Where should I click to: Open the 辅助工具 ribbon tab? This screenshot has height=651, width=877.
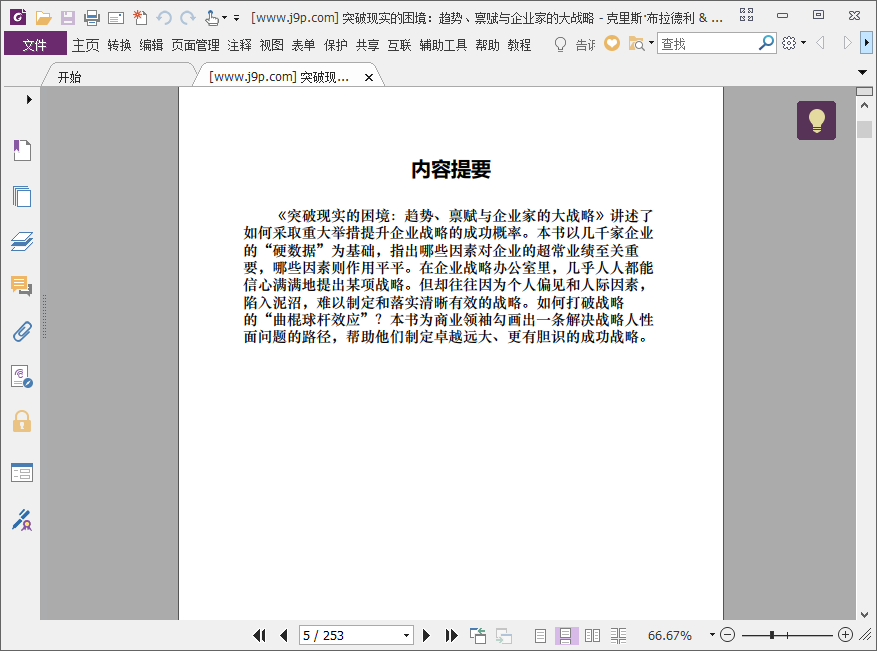point(443,45)
